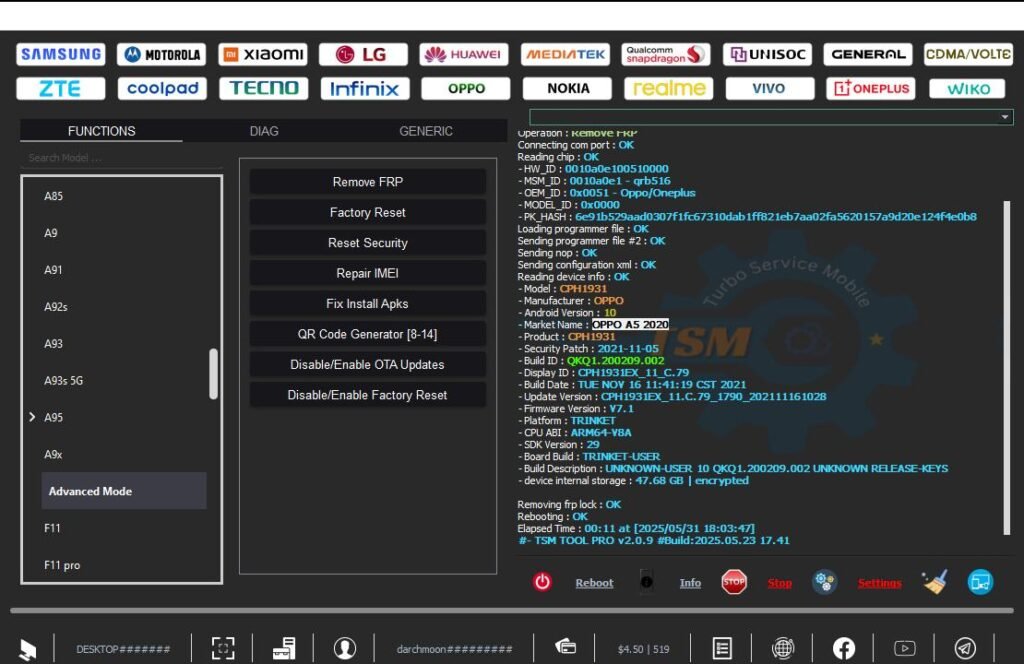Select the OPPO brand logo
The width and height of the screenshot is (1024, 664).
coord(466,88)
